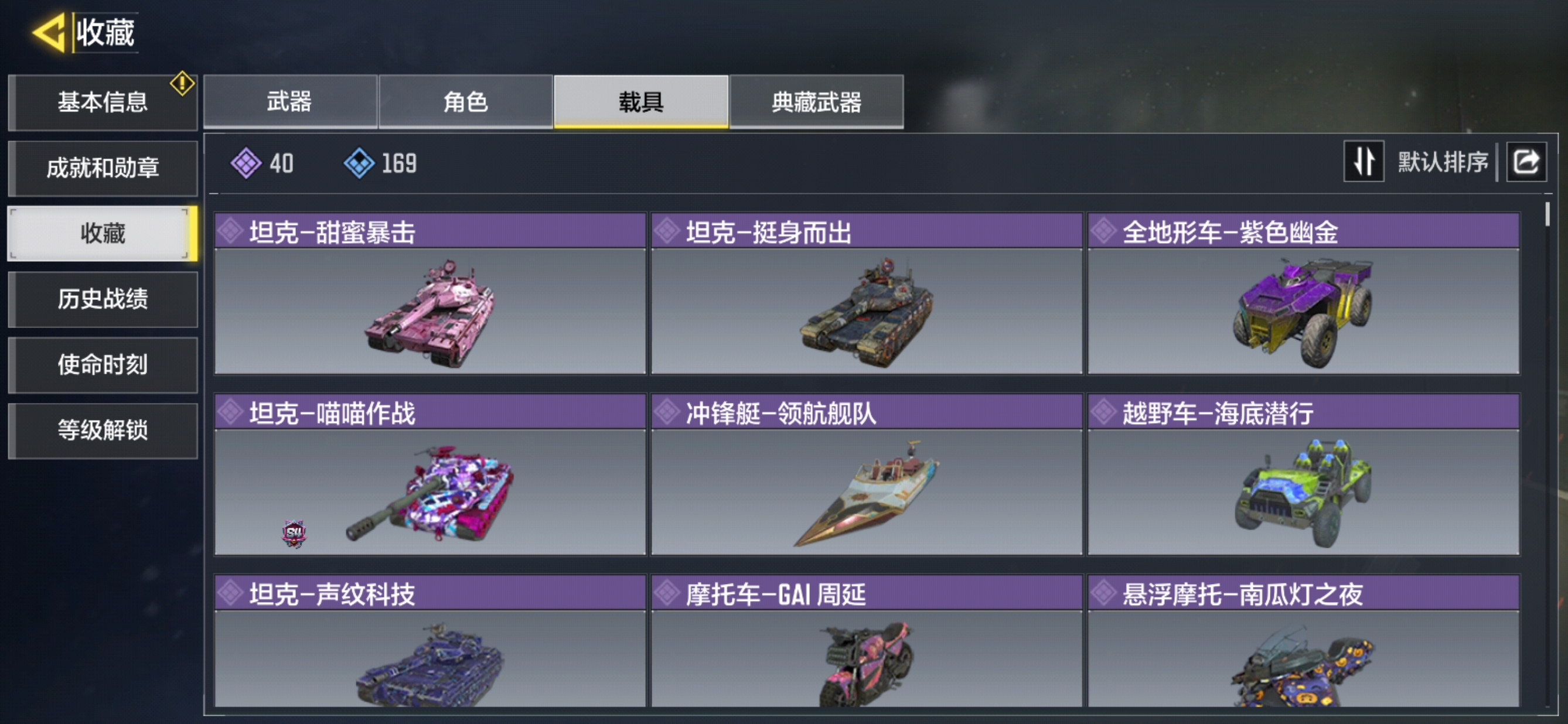Open the 成就和勋章 section
Viewport: 1568px width, 724px height.
pyautogui.click(x=103, y=168)
